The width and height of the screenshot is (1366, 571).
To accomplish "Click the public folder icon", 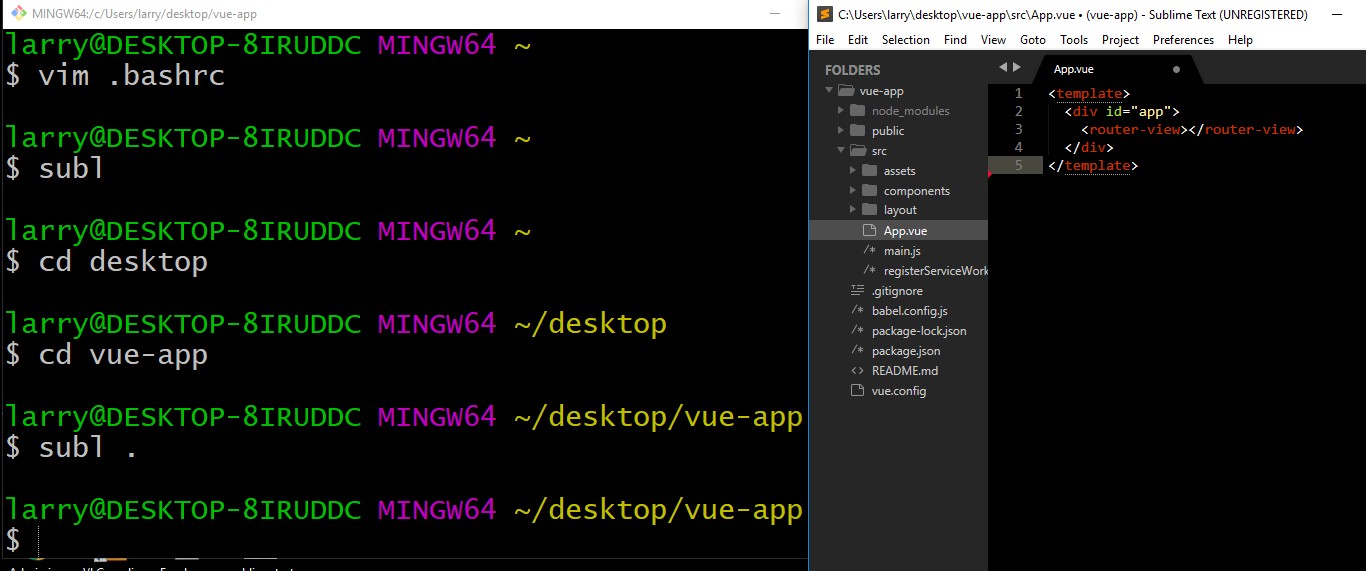I will (x=856, y=131).
